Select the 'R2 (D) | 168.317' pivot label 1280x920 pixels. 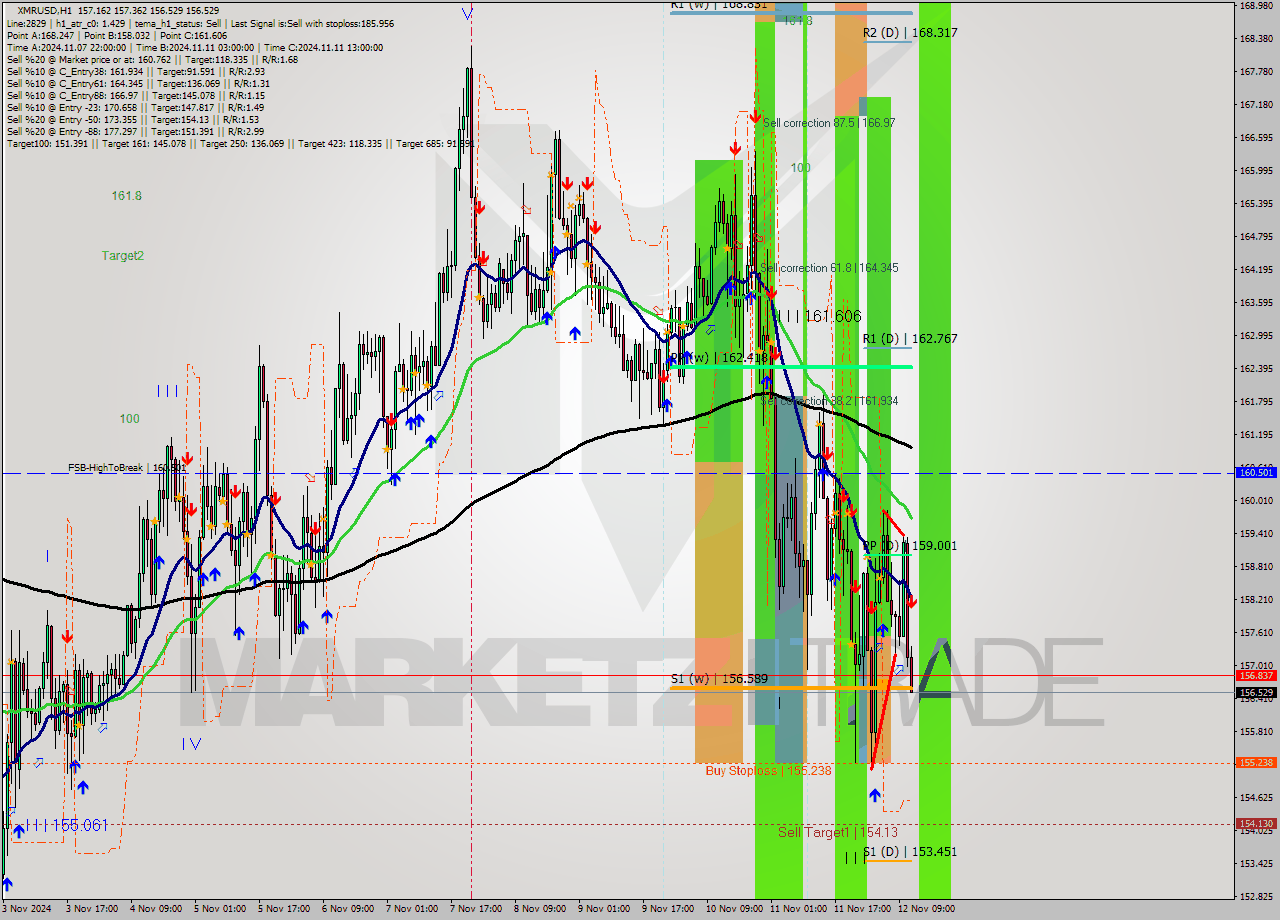pyautogui.click(x=910, y=33)
